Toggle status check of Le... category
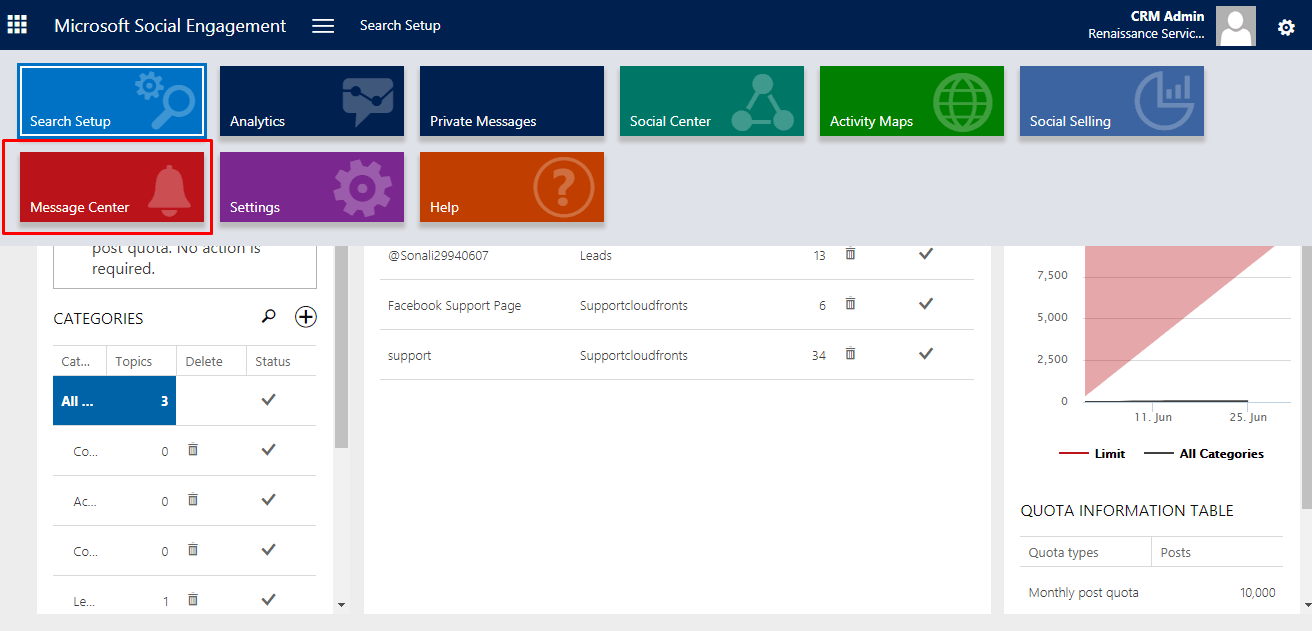 click(268, 600)
